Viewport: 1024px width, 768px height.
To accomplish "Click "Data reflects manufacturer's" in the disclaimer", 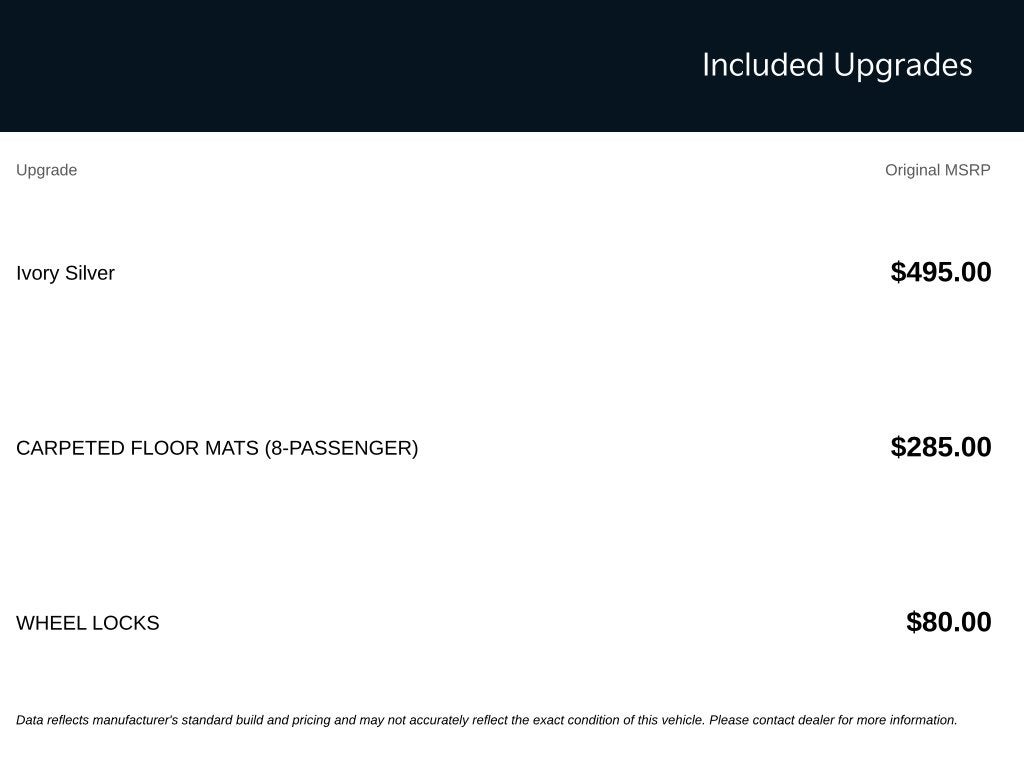I will coord(97,720).
